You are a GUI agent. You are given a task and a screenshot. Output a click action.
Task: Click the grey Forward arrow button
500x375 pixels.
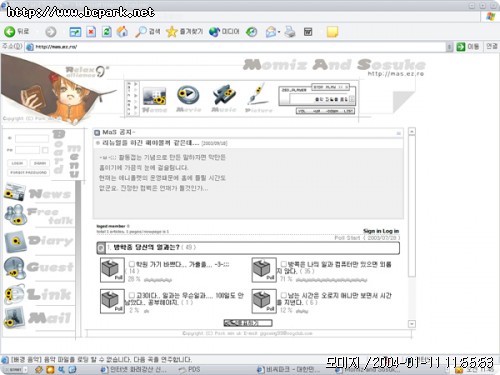tap(51, 32)
